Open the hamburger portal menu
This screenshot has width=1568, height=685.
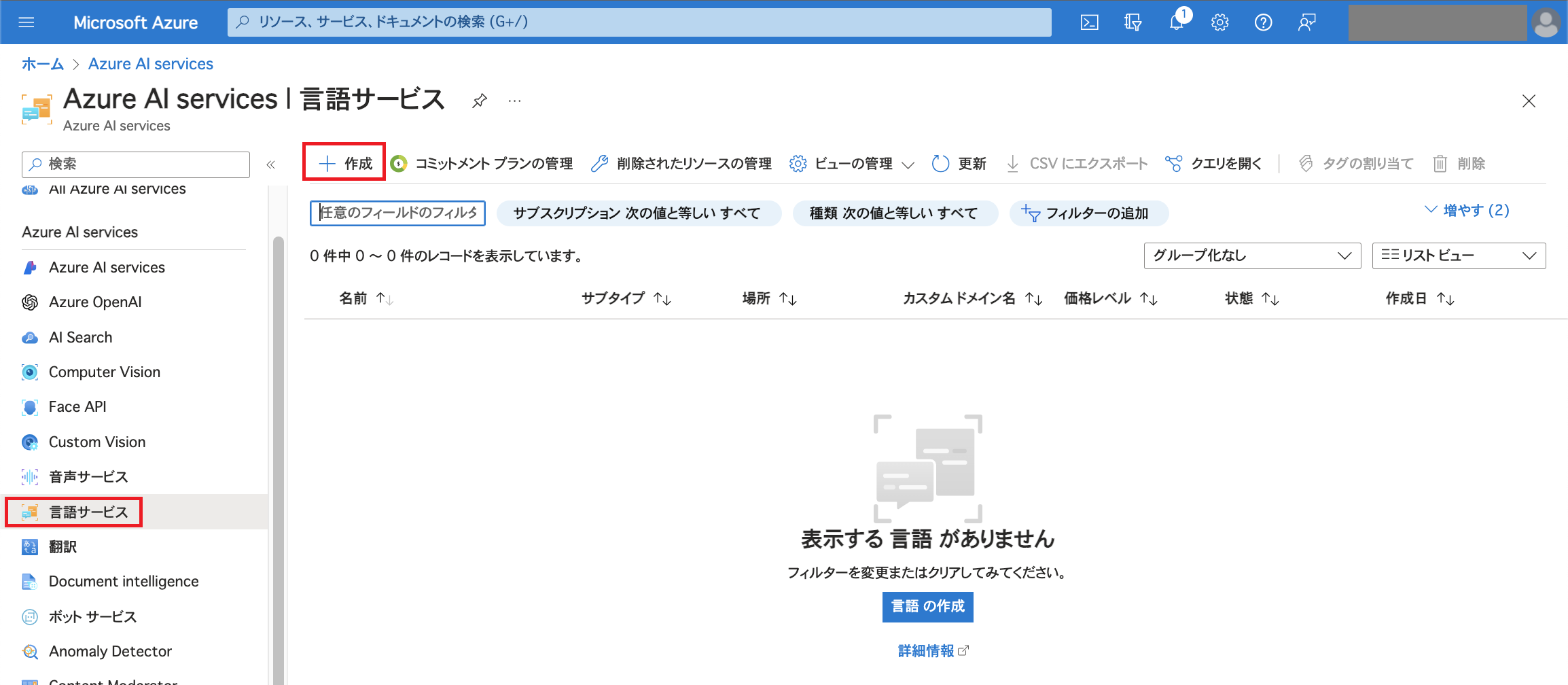[x=26, y=22]
